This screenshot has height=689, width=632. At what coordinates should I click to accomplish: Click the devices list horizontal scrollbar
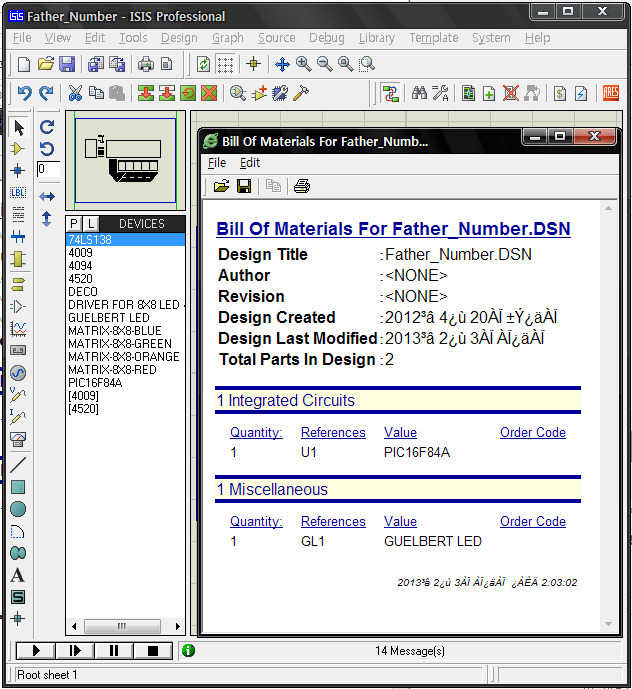click(x=126, y=626)
